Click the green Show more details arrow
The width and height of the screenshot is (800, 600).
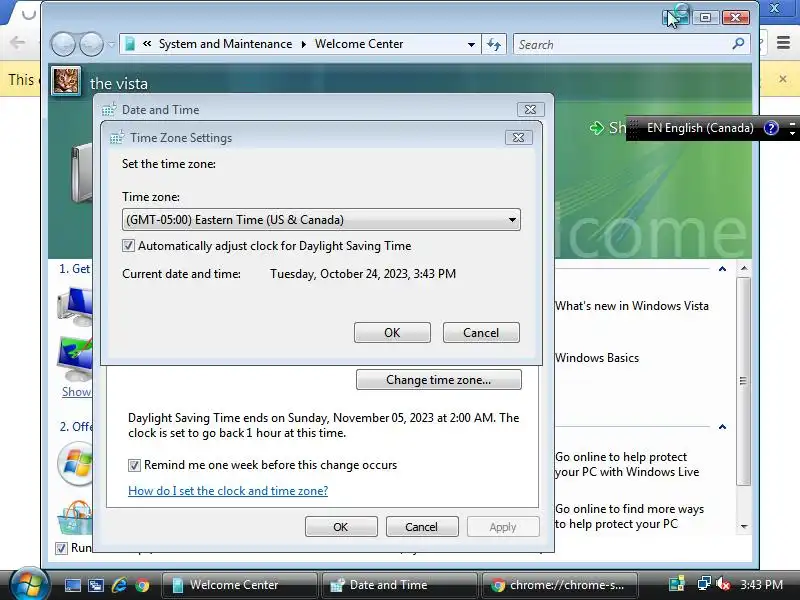597,128
